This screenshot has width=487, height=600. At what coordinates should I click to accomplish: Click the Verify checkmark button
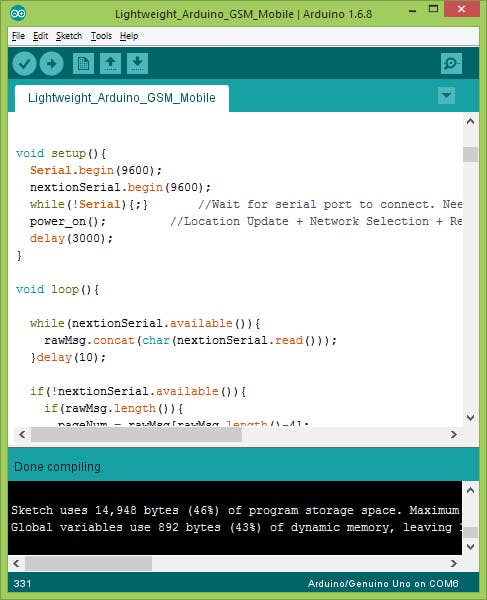(24, 64)
